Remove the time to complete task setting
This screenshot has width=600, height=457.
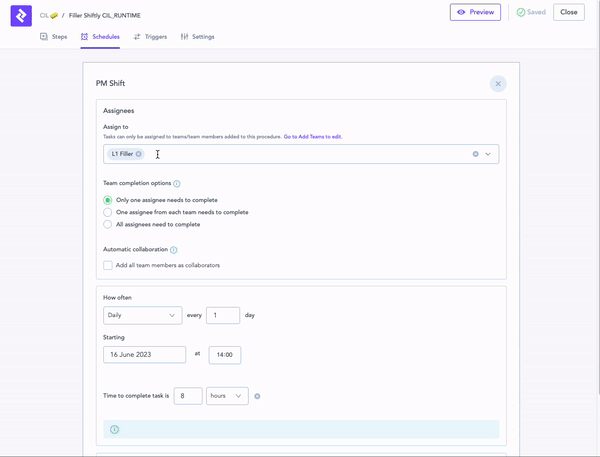coord(257,396)
